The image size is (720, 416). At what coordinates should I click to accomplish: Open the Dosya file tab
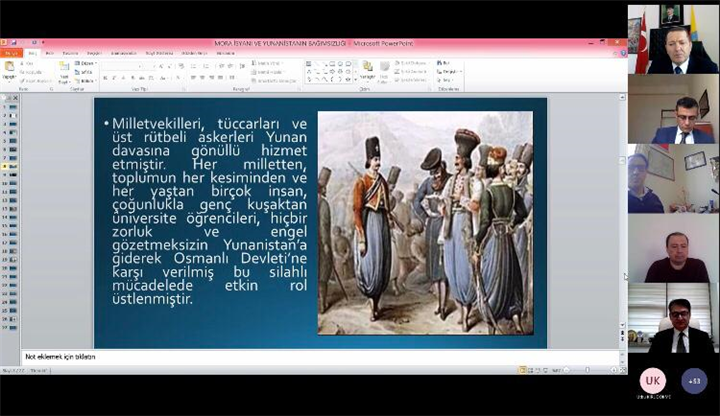click(11, 53)
